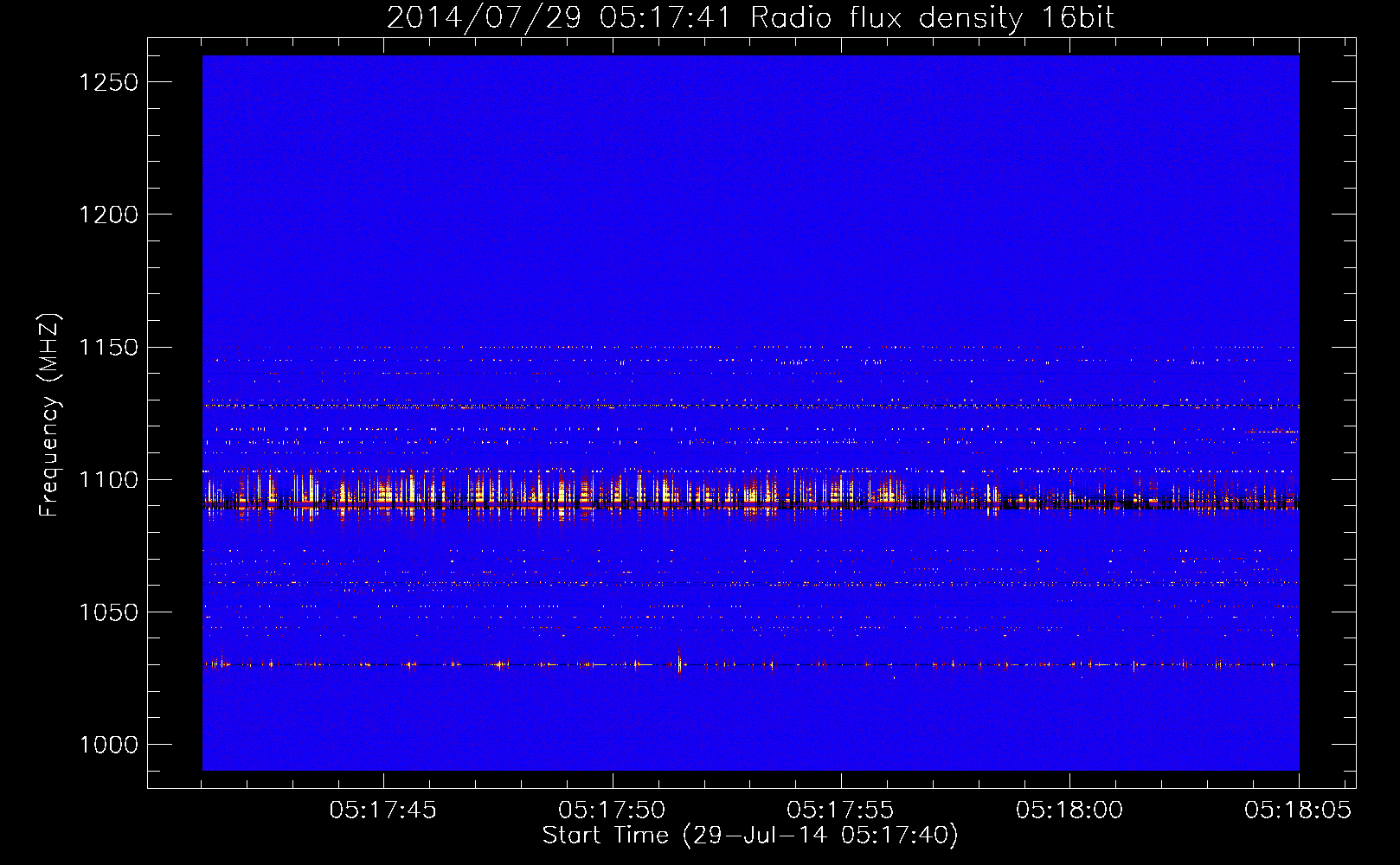Click the 1250 frequency tick label
The width and height of the screenshot is (1400, 865).
(x=109, y=82)
